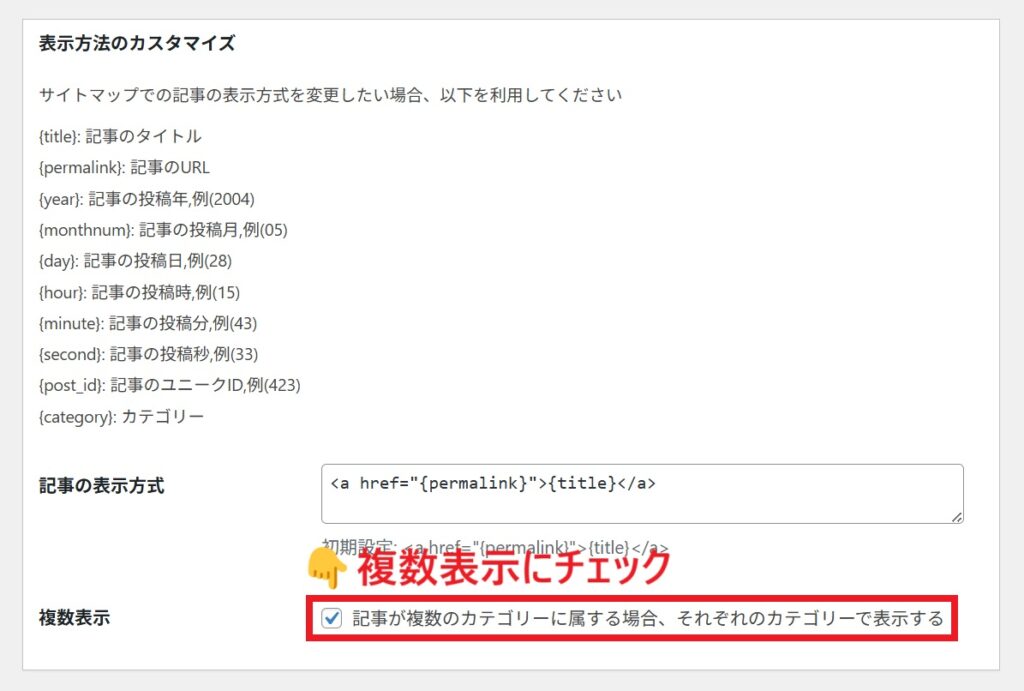Click the {year}: 記事の投稿年 line
Screen dimensions: 1024x691
tap(146, 199)
